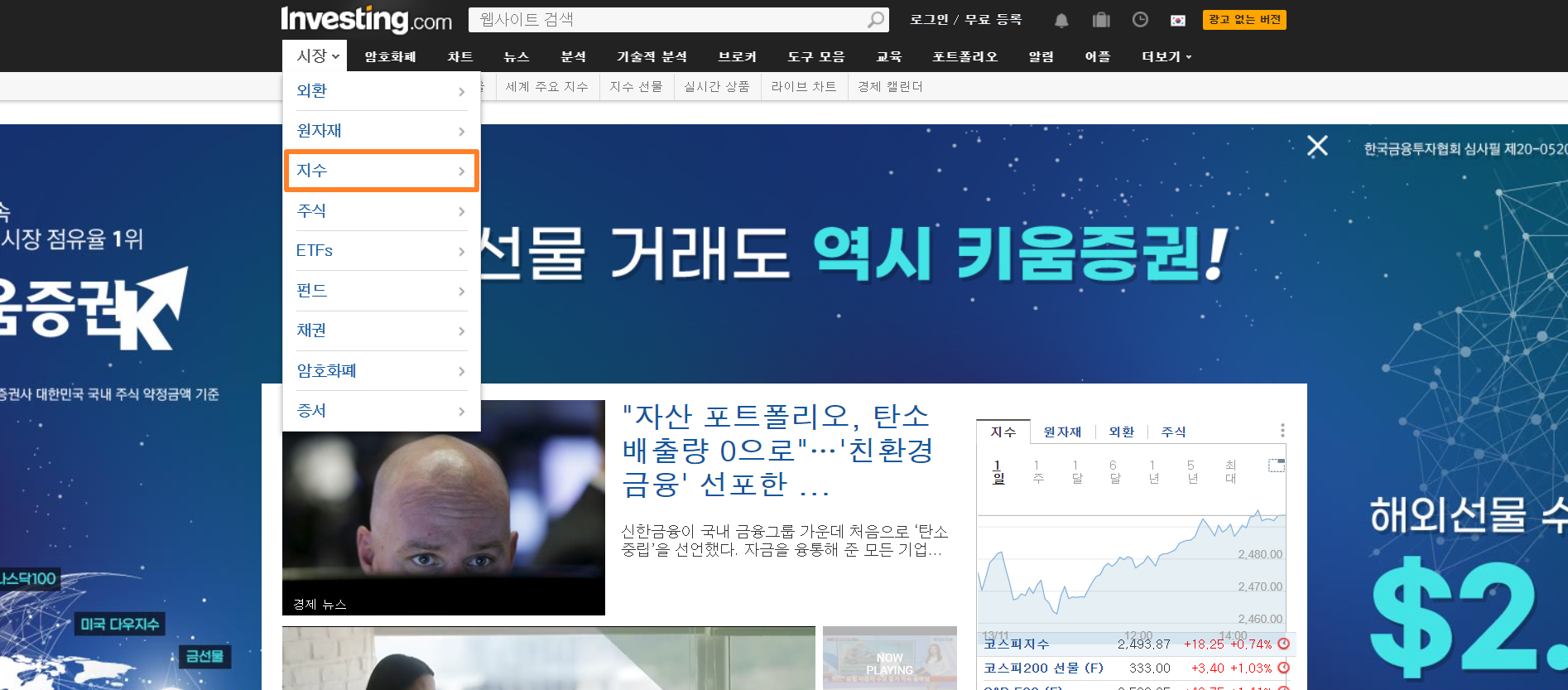Expand the 채권 submenu
This screenshot has height=690, width=1568.
click(x=382, y=331)
